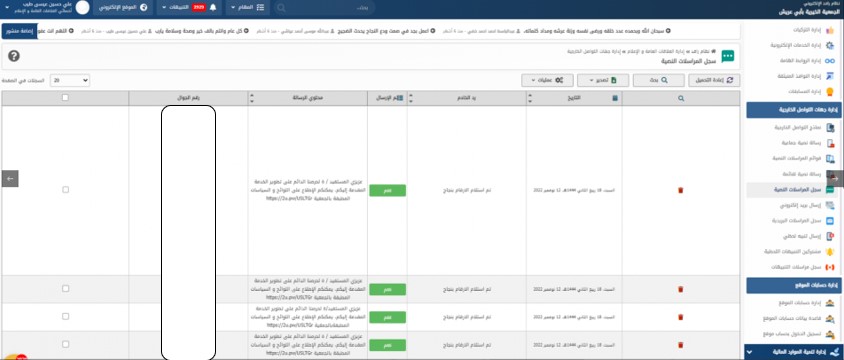The height and width of the screenshot is (360, 844).
Task: Click the chain-link icon for إدارة الروابط الهامة
Action: 830,61
